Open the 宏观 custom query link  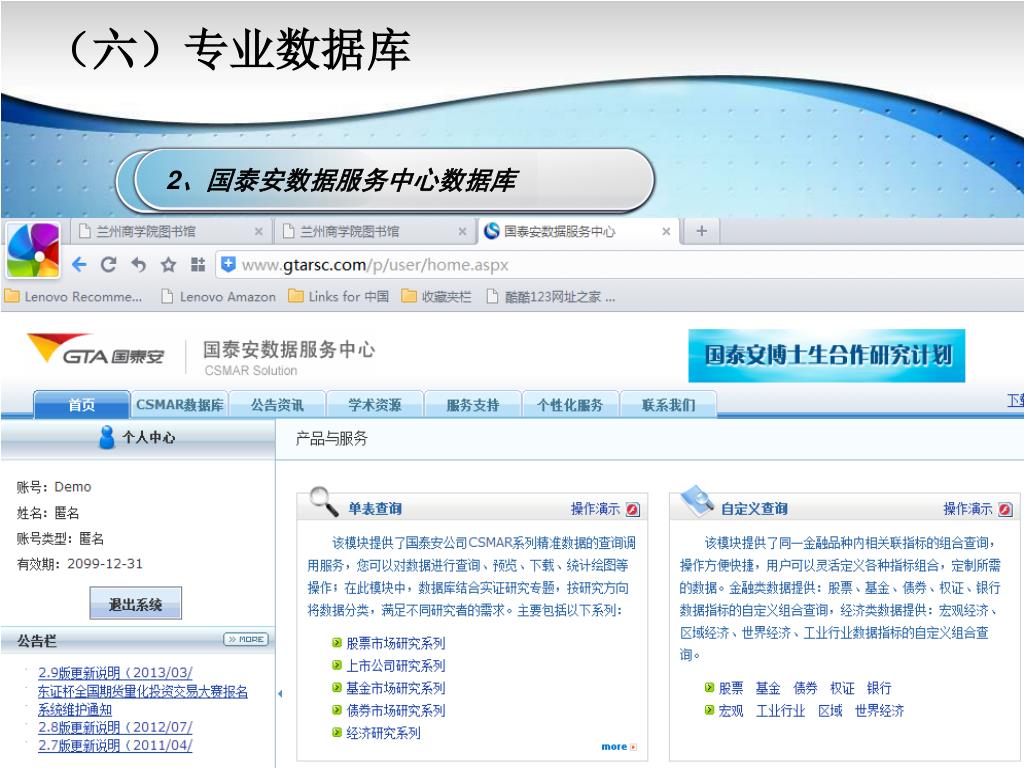point(731,711)
